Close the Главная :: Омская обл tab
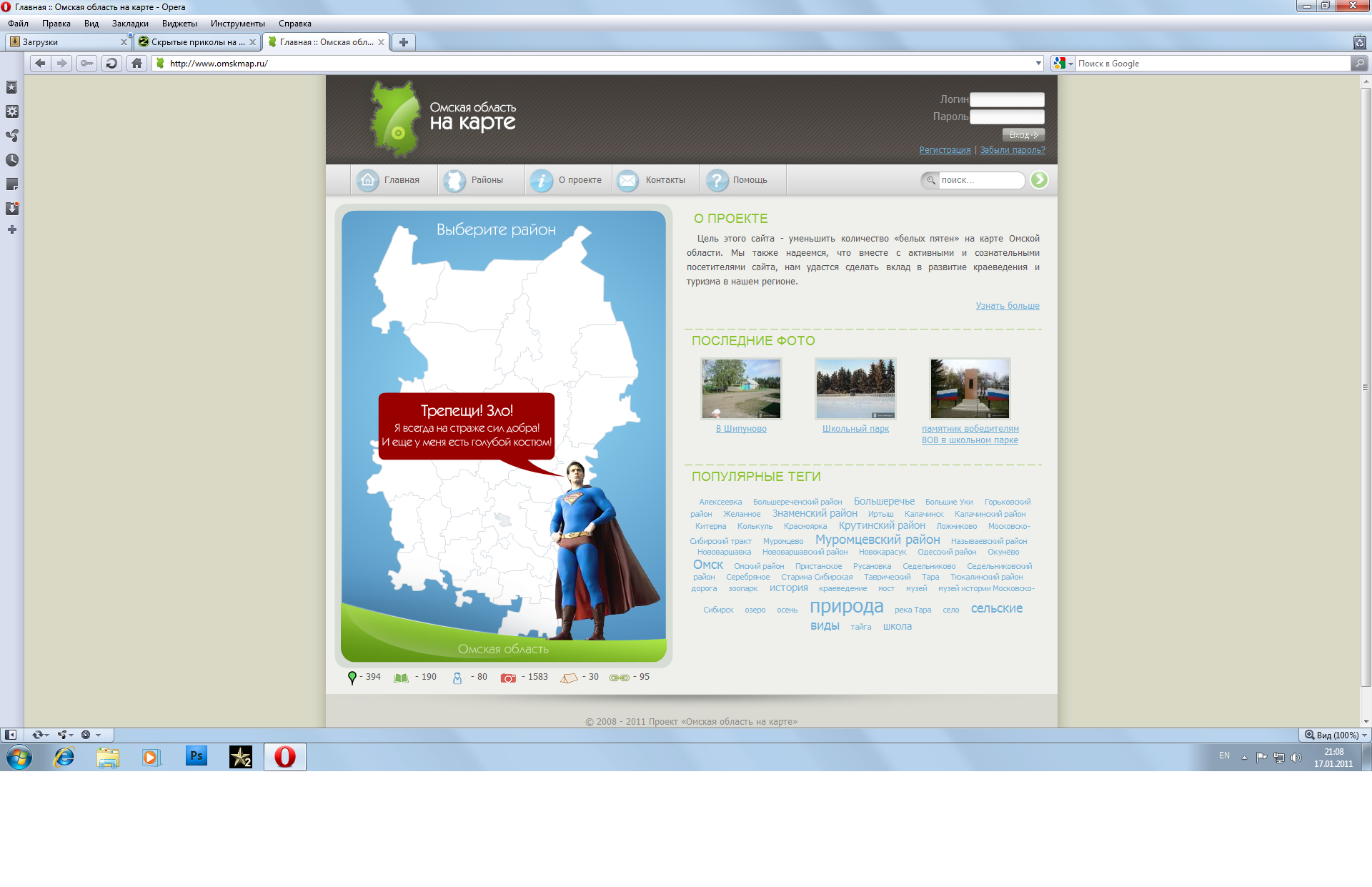1372x887 pixels. 381,42
